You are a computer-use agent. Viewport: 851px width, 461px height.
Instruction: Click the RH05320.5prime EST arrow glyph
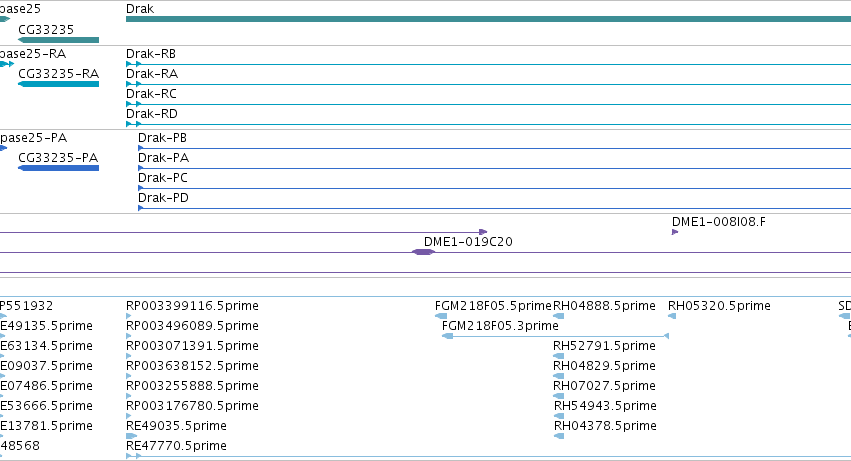tap(672, 316)
